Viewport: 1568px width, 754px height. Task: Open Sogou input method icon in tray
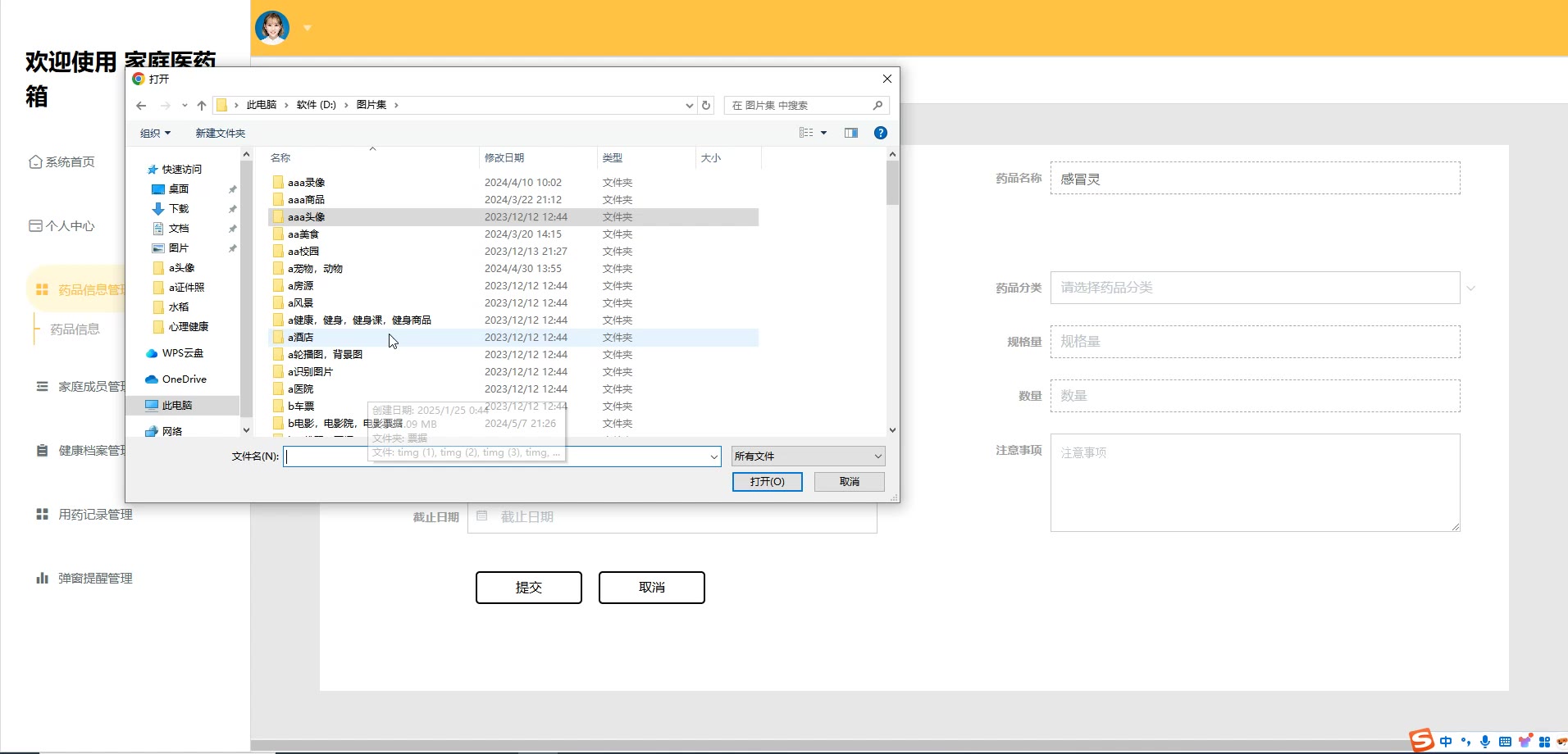coord(1421,740)
